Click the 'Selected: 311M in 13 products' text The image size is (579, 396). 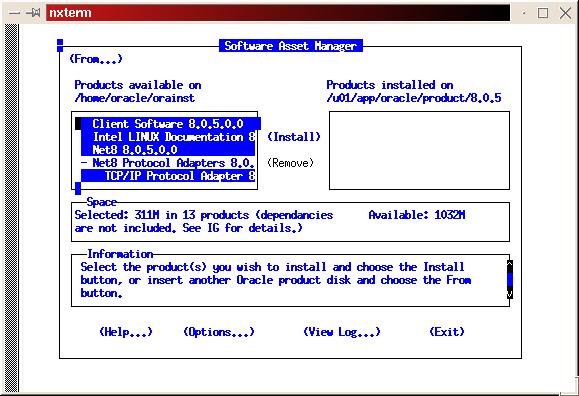tap(162, 215)
